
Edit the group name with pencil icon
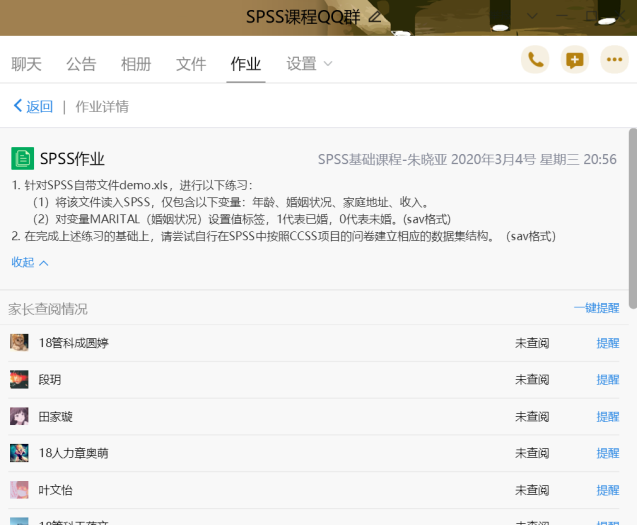coord(375,17)
